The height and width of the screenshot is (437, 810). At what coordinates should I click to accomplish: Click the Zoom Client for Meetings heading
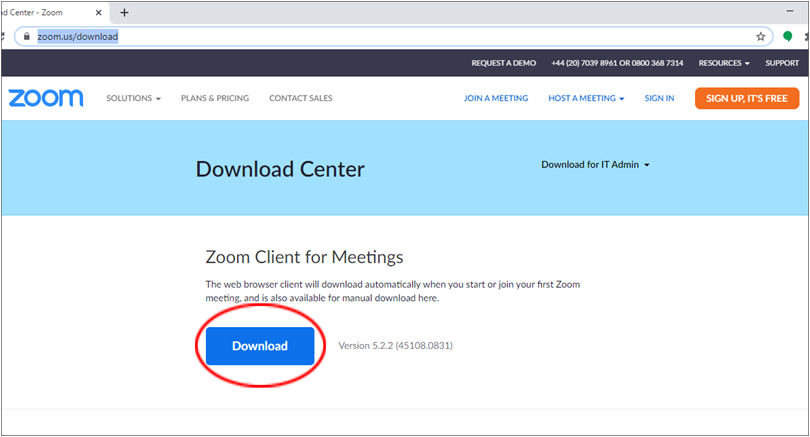click(304, 257)
